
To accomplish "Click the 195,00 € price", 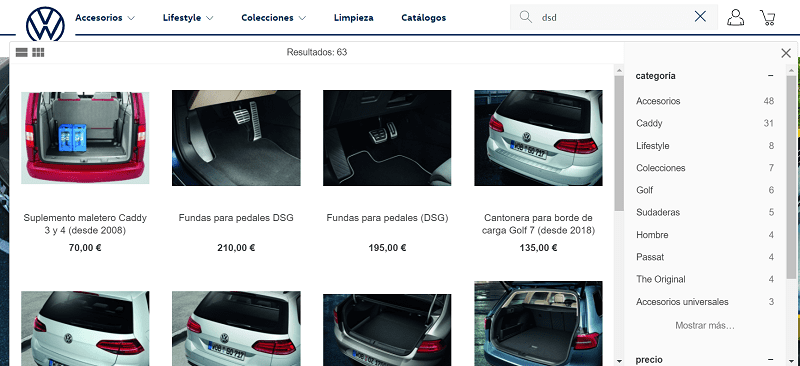I will click(x=387, y=248).
